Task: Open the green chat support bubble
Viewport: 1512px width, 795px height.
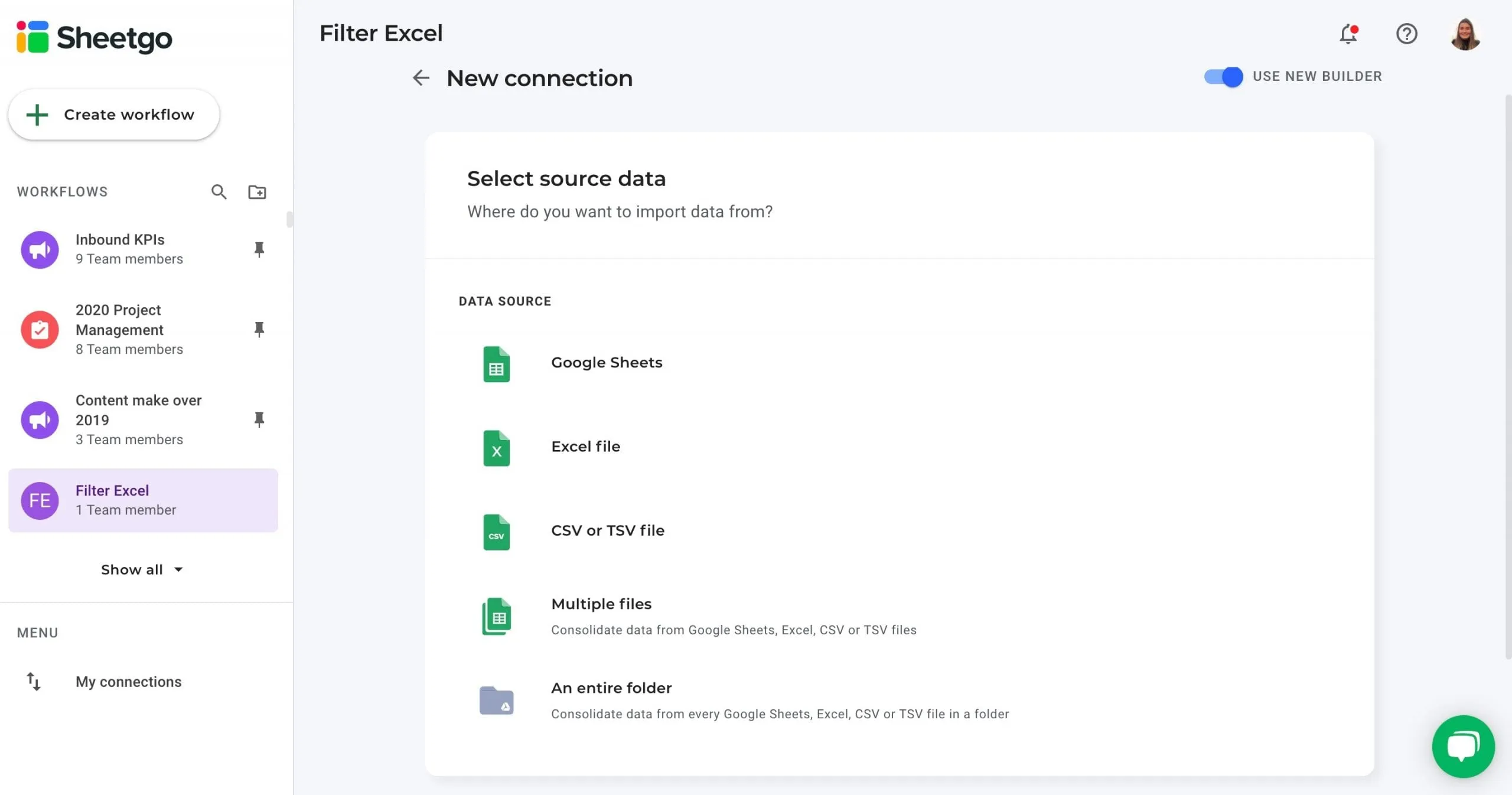Action: point(1463,746)
